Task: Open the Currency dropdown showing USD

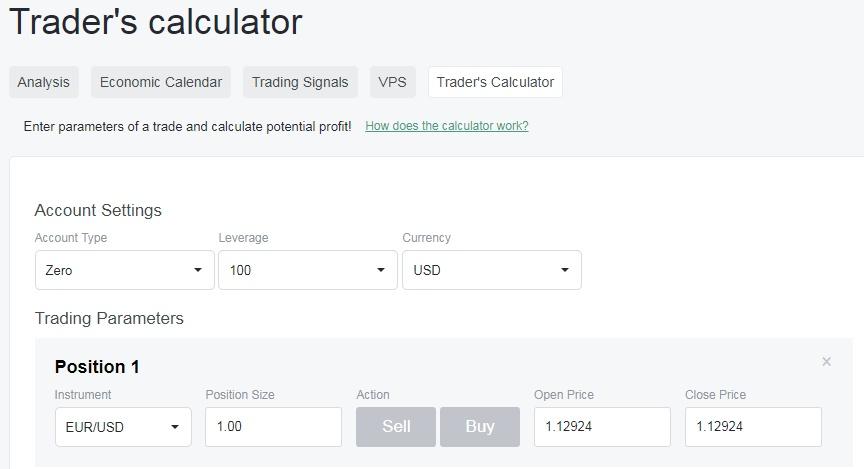Action: [491, 270]
